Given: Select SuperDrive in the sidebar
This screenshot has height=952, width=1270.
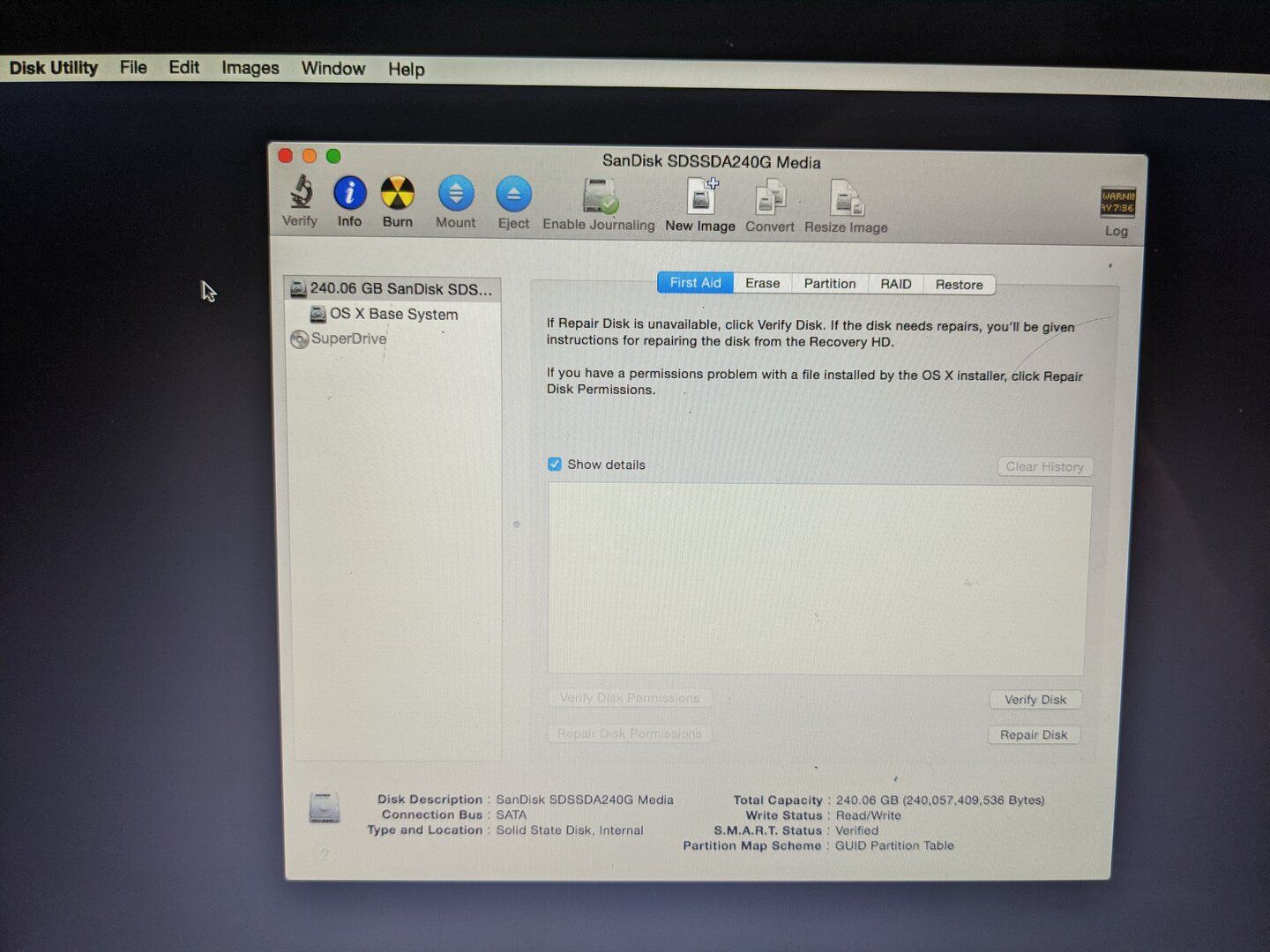Looking at the screenshot, I should coord(339,338).
